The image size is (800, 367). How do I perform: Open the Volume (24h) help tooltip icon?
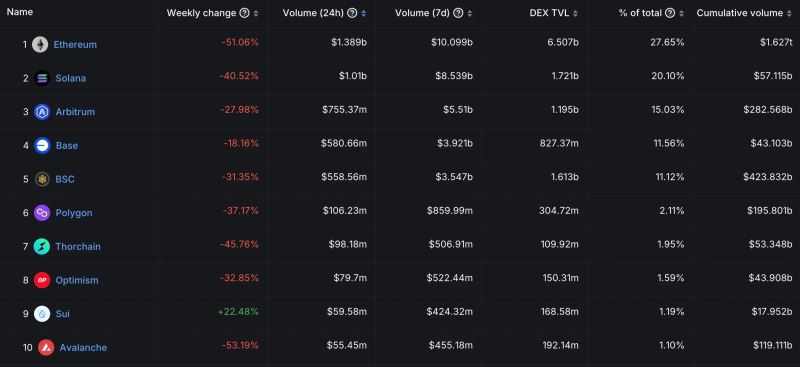(x=352, y=13)
